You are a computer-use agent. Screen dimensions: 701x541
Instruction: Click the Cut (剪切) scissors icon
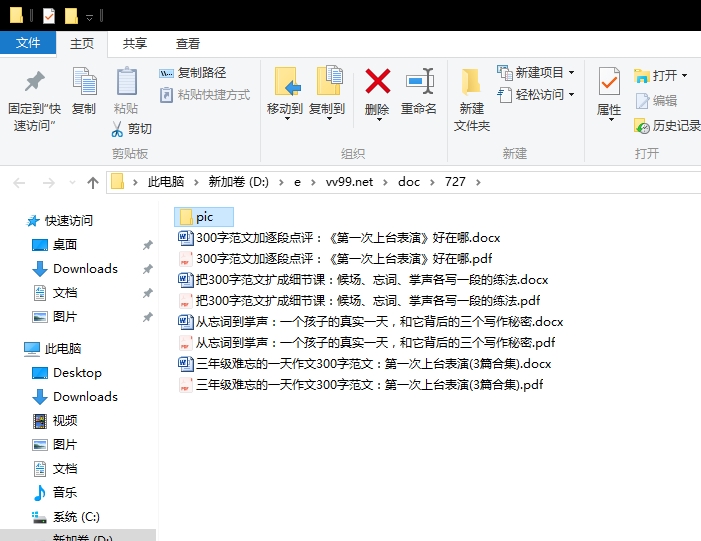point(117,129)
